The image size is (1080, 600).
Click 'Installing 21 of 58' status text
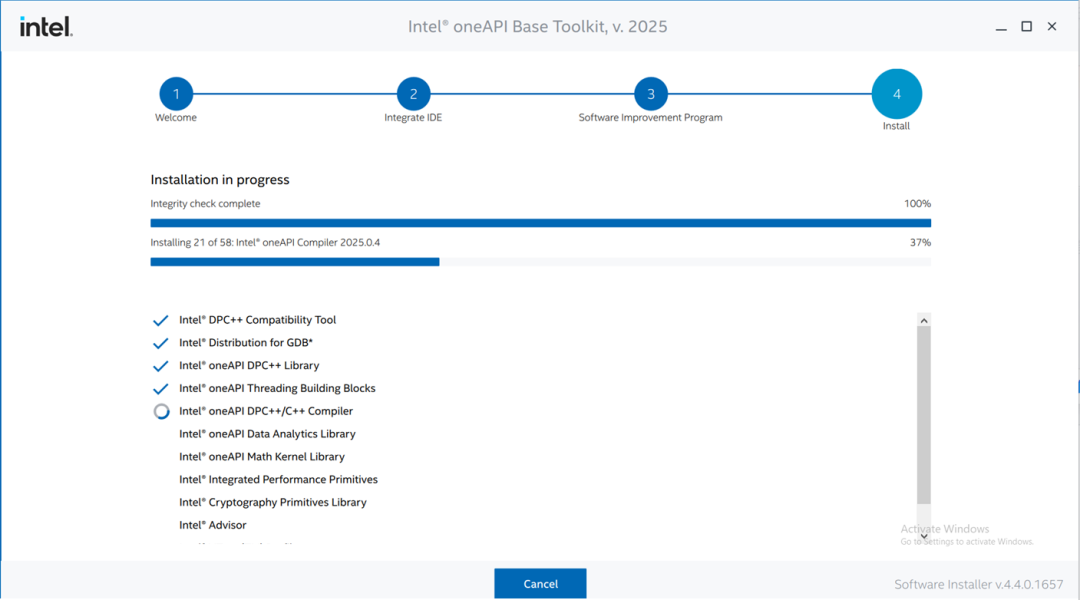coord(265,242)
